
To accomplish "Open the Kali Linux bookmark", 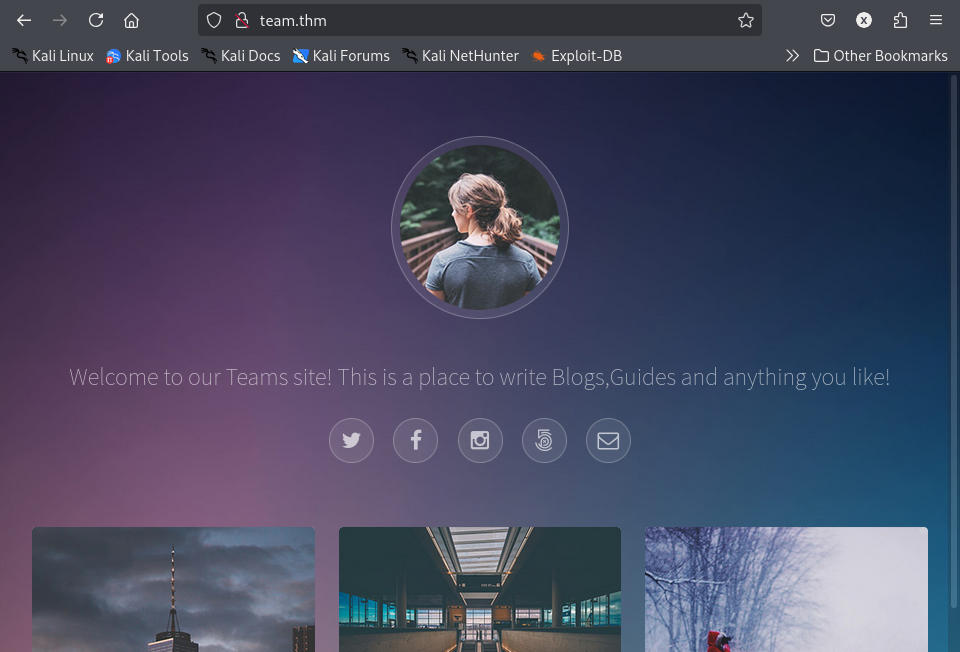I will pyautogui.click(x=53, y=56).
